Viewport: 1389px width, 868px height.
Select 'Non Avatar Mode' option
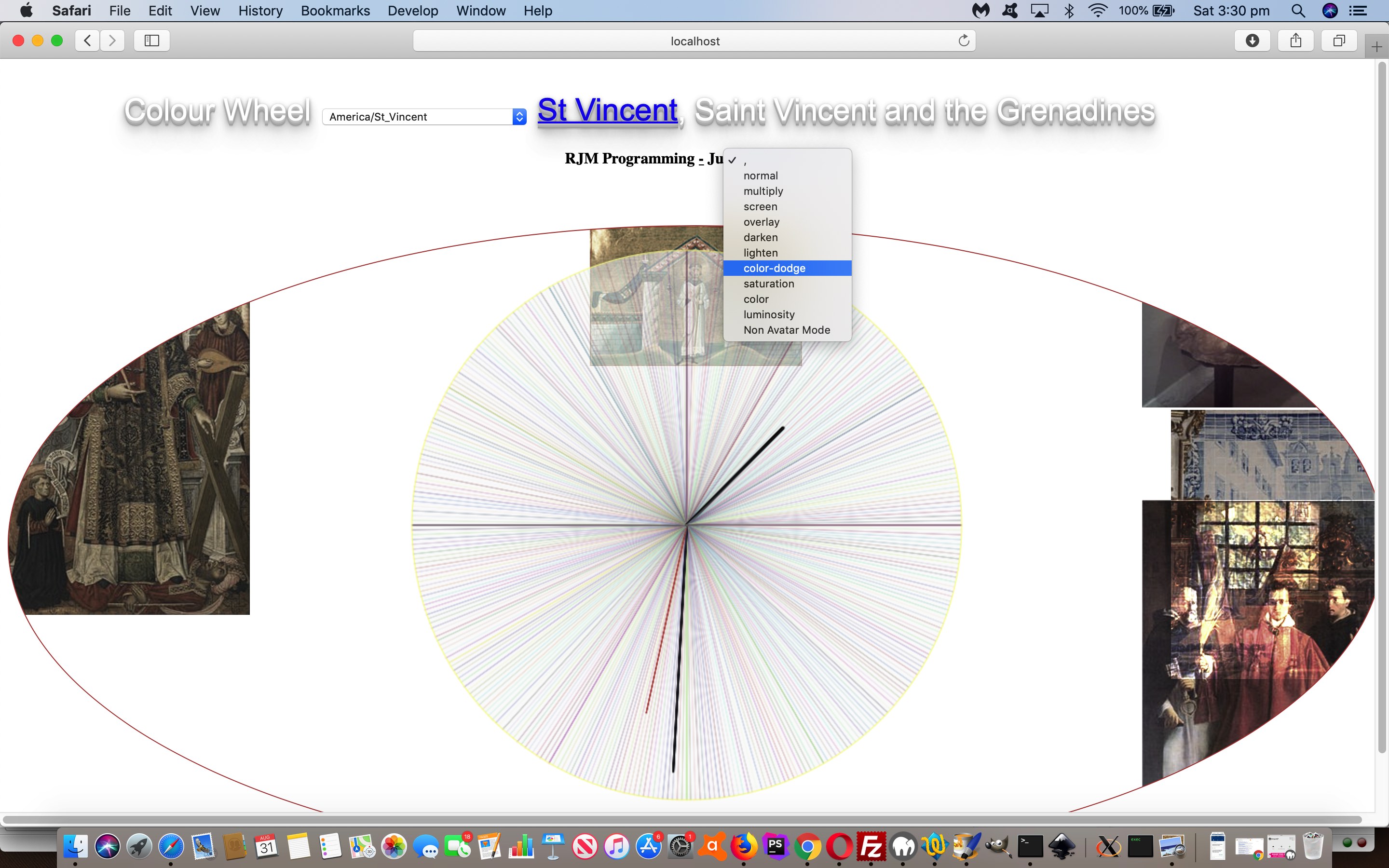pyautogui.click(x=787, y=330)
